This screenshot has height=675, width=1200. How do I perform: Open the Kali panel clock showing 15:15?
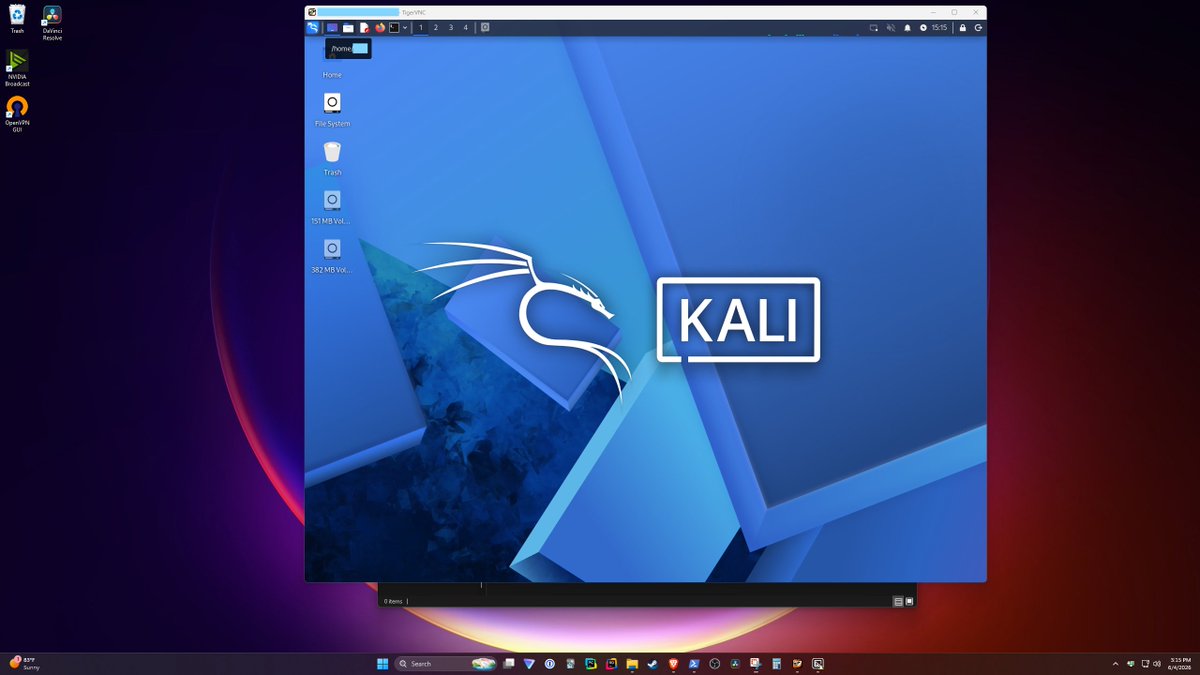939,28
